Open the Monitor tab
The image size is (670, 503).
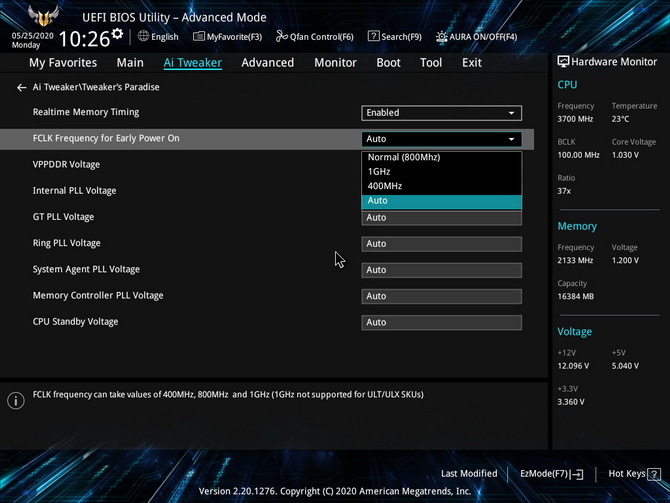point(335,63)
